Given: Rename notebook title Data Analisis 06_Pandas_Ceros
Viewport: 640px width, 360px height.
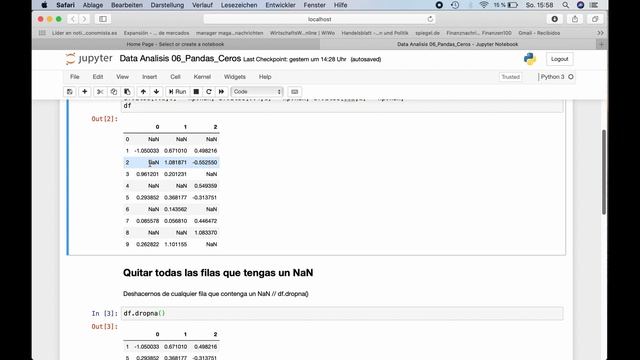Looking at the screenshot, I should click(x=180, y=59).
